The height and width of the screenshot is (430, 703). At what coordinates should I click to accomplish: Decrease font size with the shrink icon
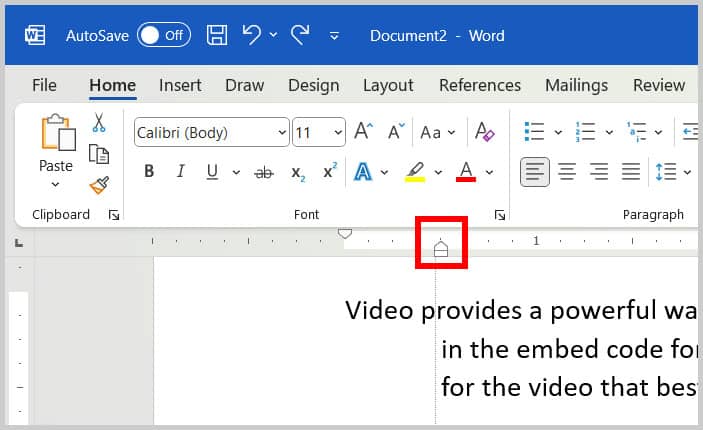coord(396,131)
